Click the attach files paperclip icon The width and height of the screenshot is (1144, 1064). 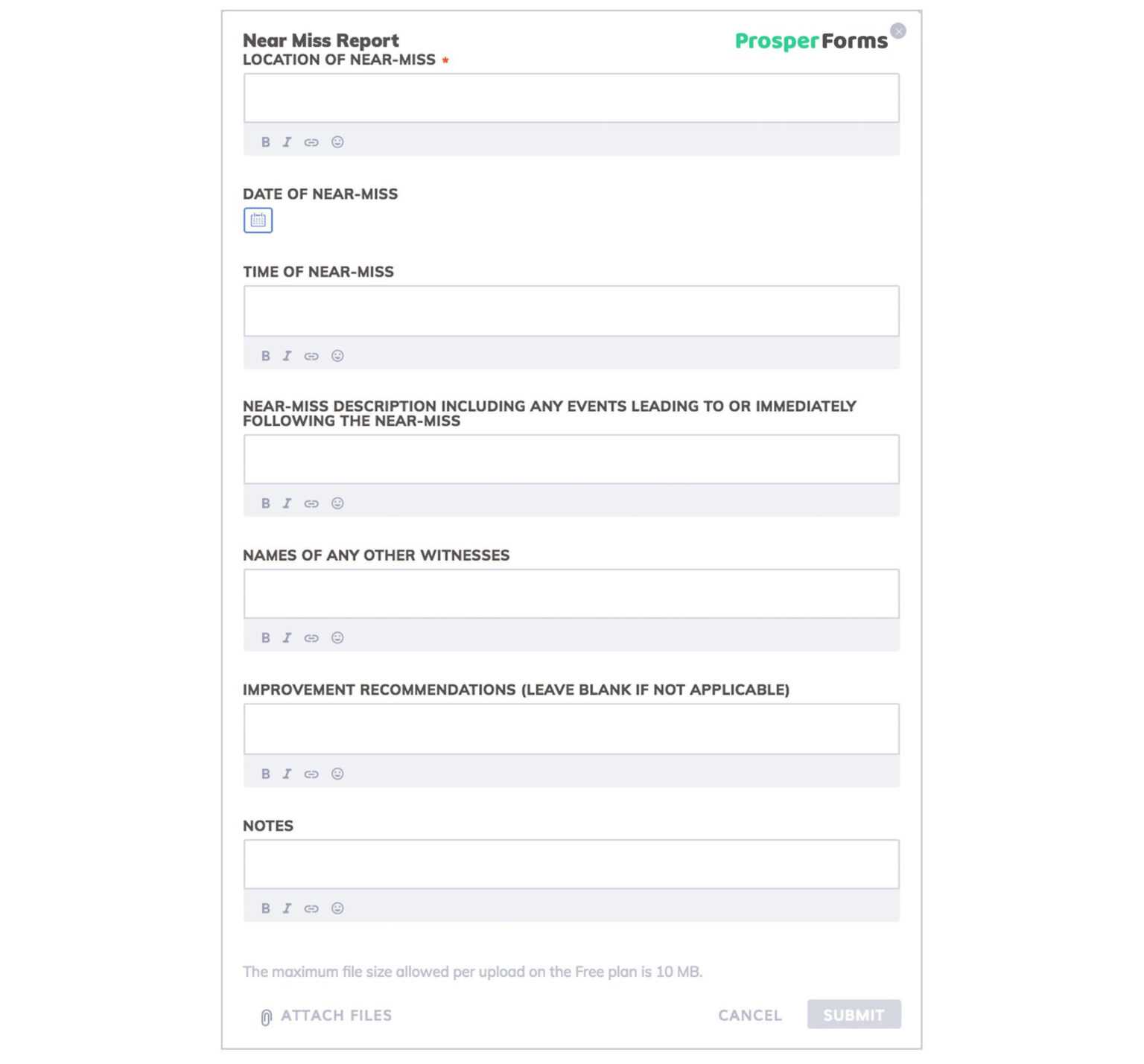coord(265,1015)
